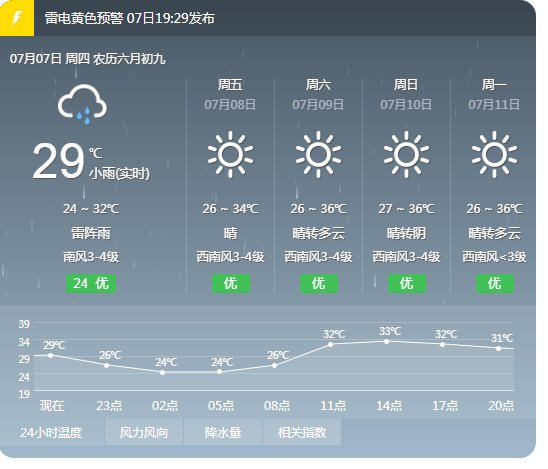Open the 降水量 tab

pyautogui.click(x=223, y=433)
